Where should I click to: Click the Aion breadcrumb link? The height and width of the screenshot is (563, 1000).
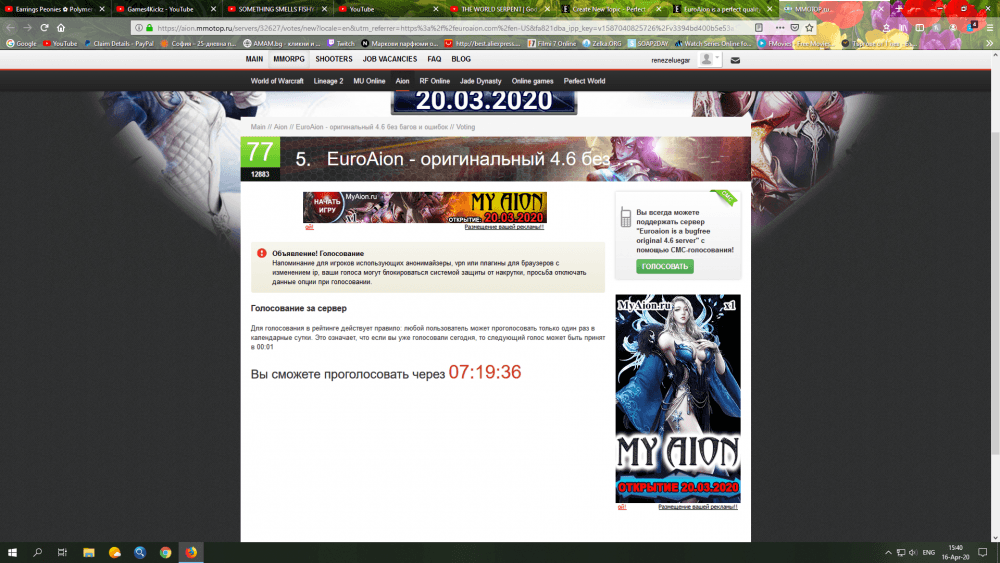click(281, 127)
